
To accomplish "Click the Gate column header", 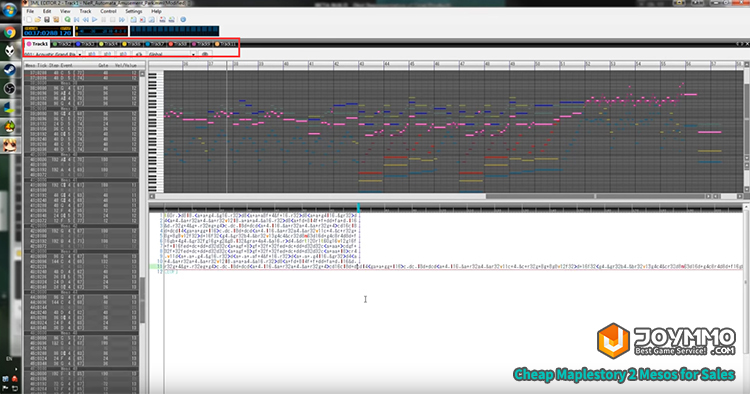I will 103,65.
